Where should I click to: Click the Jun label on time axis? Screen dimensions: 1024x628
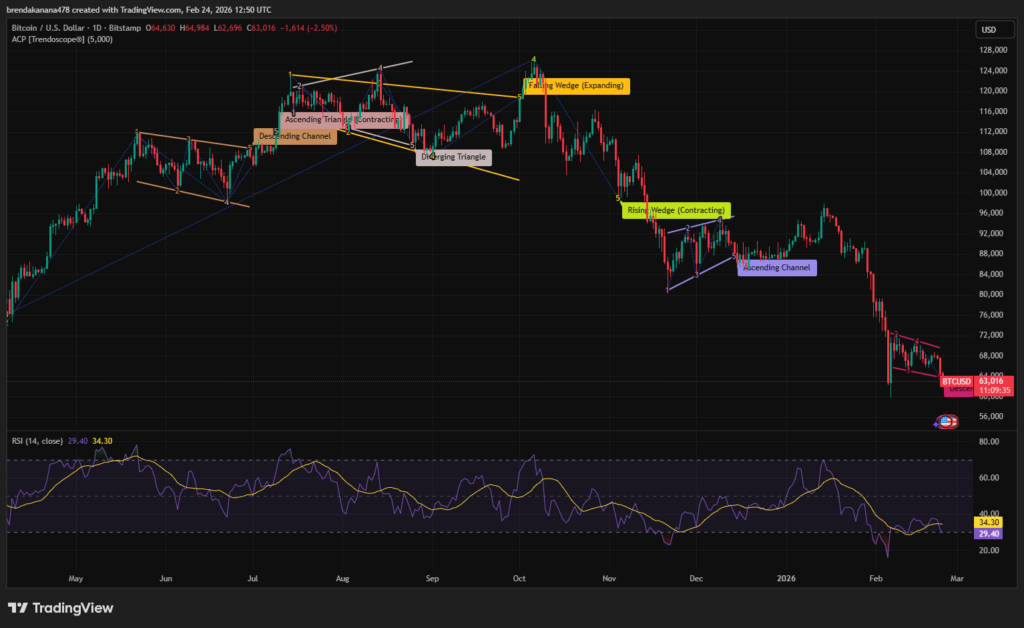(x=166, y=578)
